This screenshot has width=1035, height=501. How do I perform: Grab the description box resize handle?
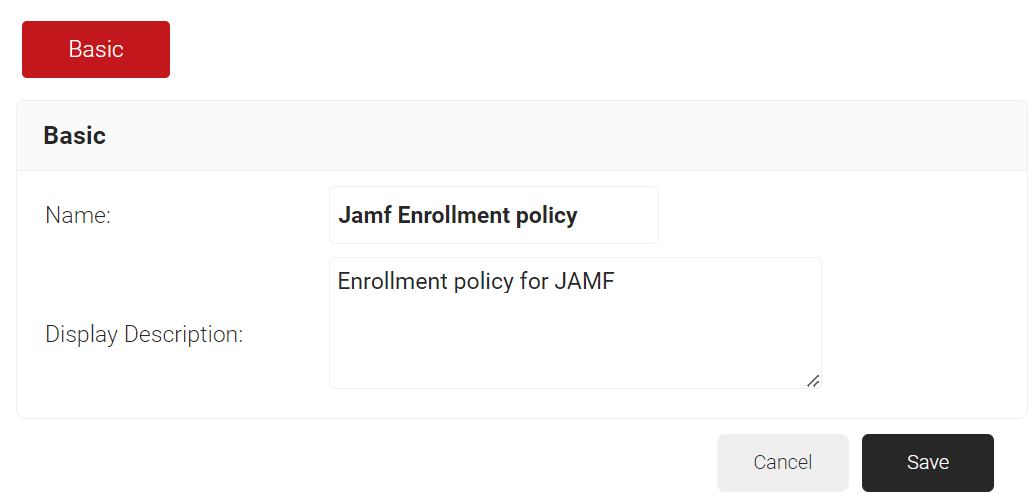pyautogui.click(x=813, y=380)
